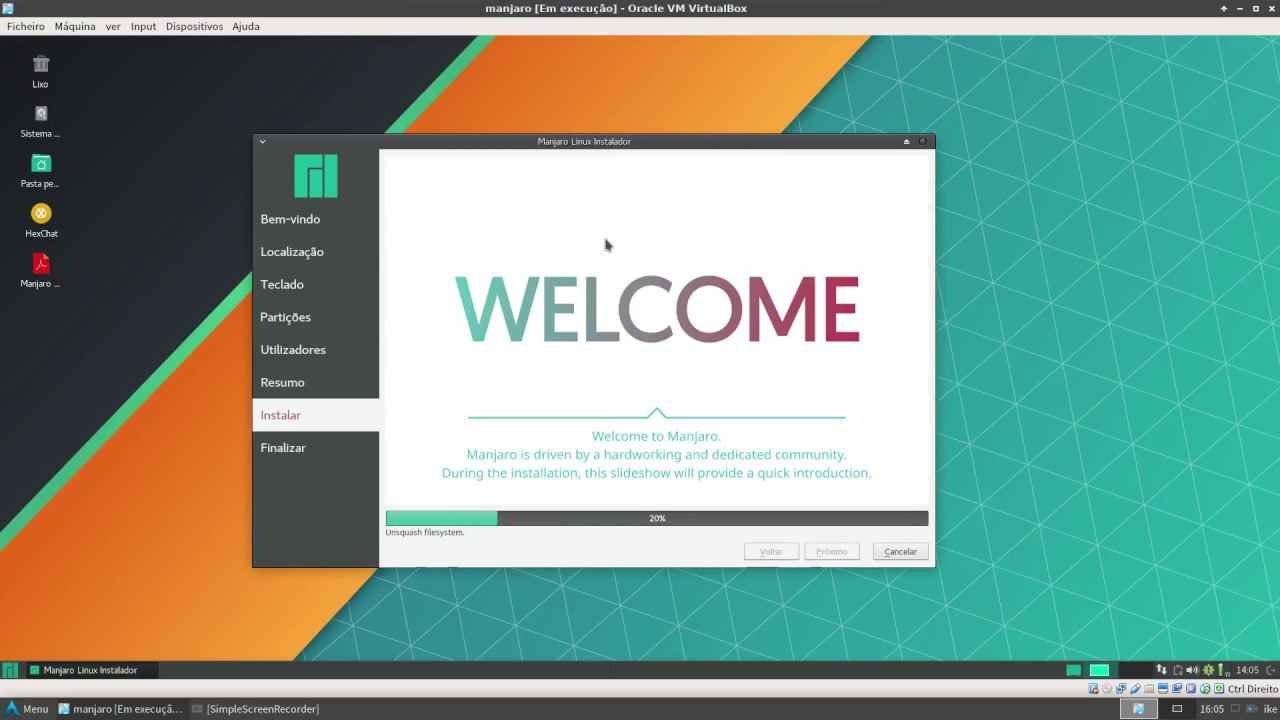
Task: Switch to first workspace in guest panel
Action: coord(1074,670)
